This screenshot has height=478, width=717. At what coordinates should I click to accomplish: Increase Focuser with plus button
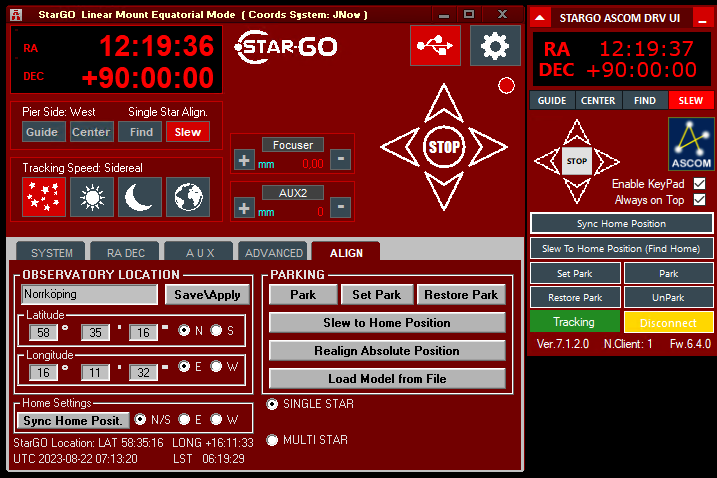[244, 161]
